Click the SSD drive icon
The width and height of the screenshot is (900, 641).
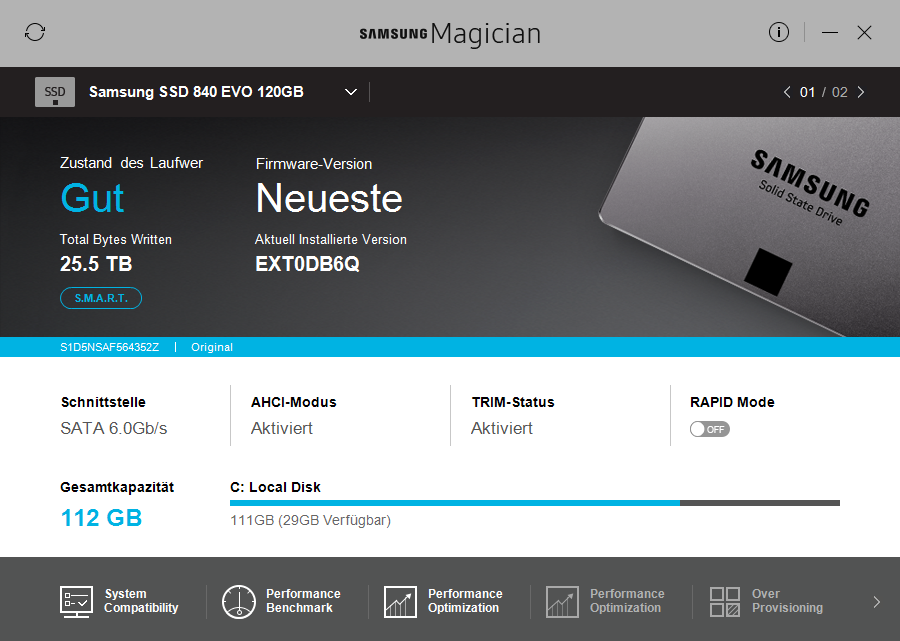(55, 92)
